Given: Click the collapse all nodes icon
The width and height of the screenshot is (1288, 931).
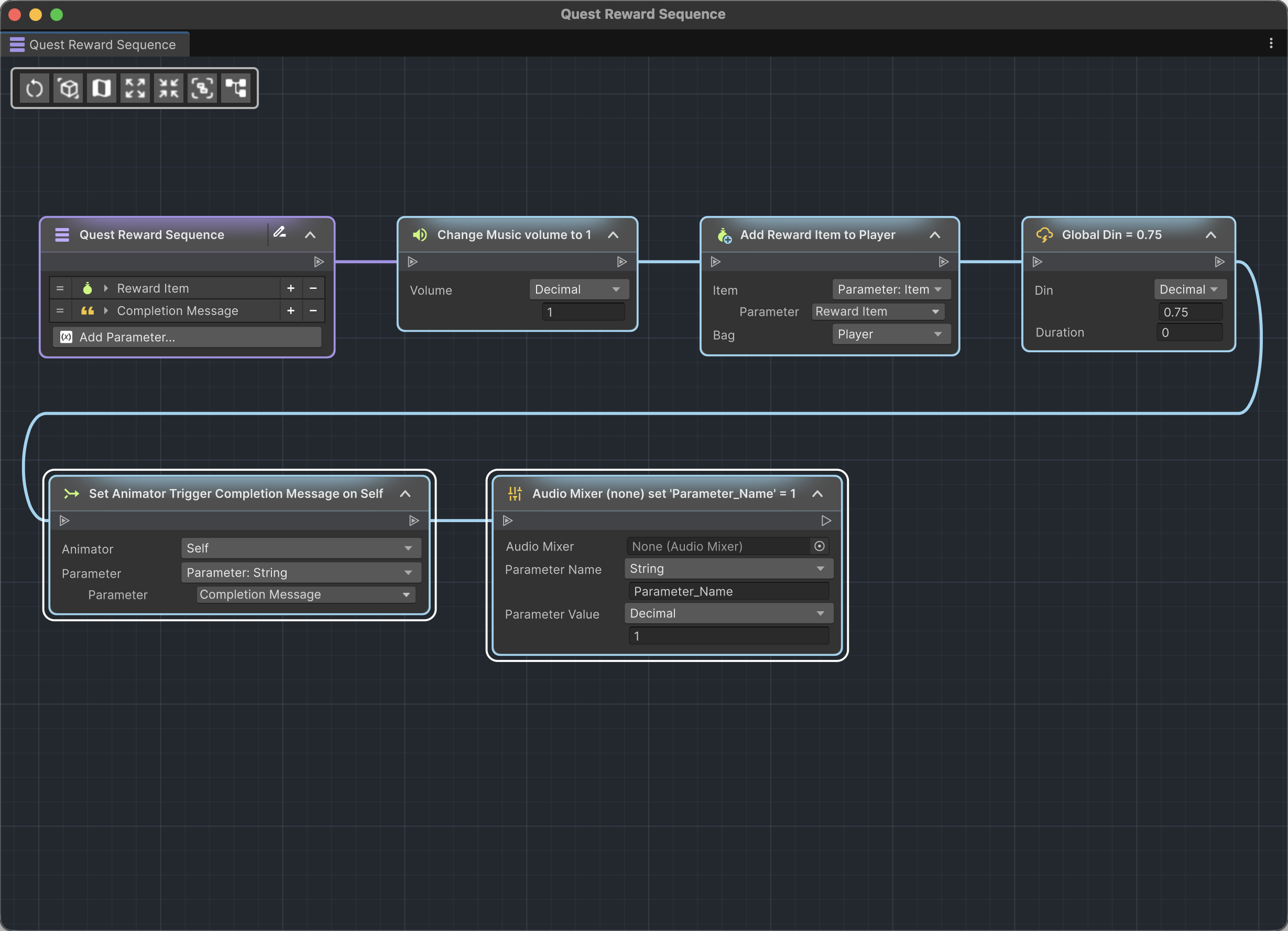Looking at the screenshot, I should (x=169, y=88).
